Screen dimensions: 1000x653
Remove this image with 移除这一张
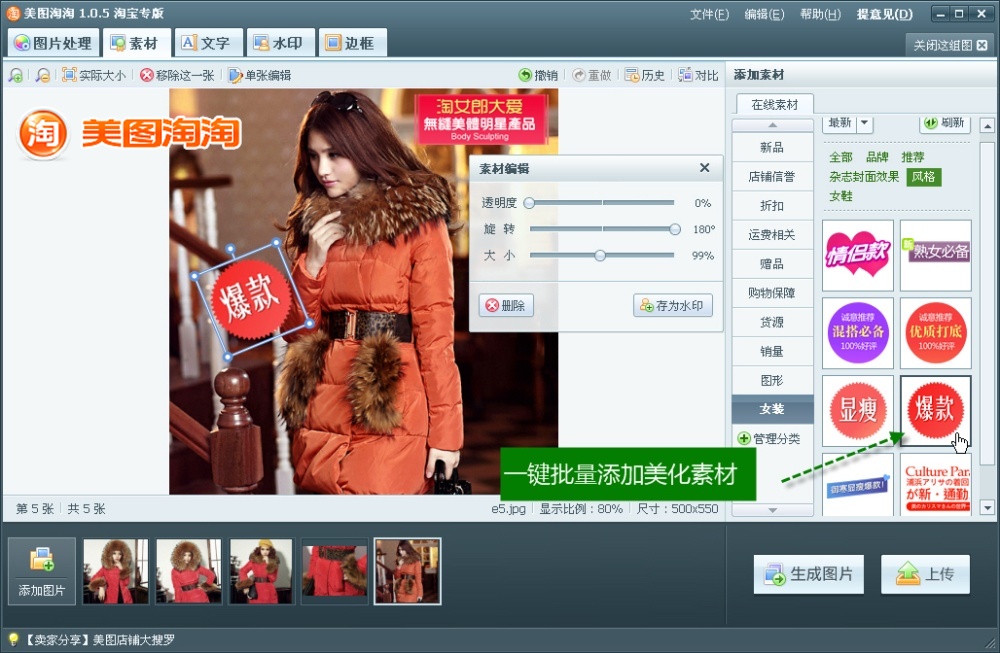(177, 75)
